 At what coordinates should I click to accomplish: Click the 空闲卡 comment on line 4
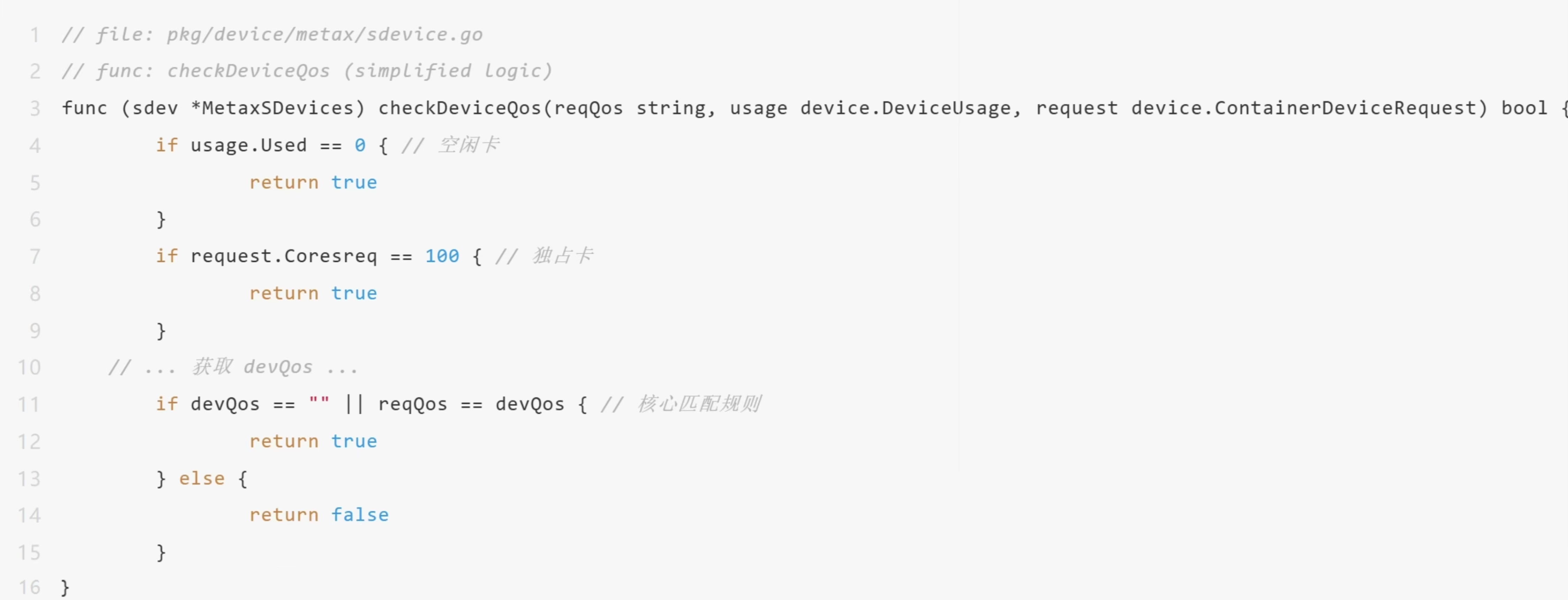point(469,145)
